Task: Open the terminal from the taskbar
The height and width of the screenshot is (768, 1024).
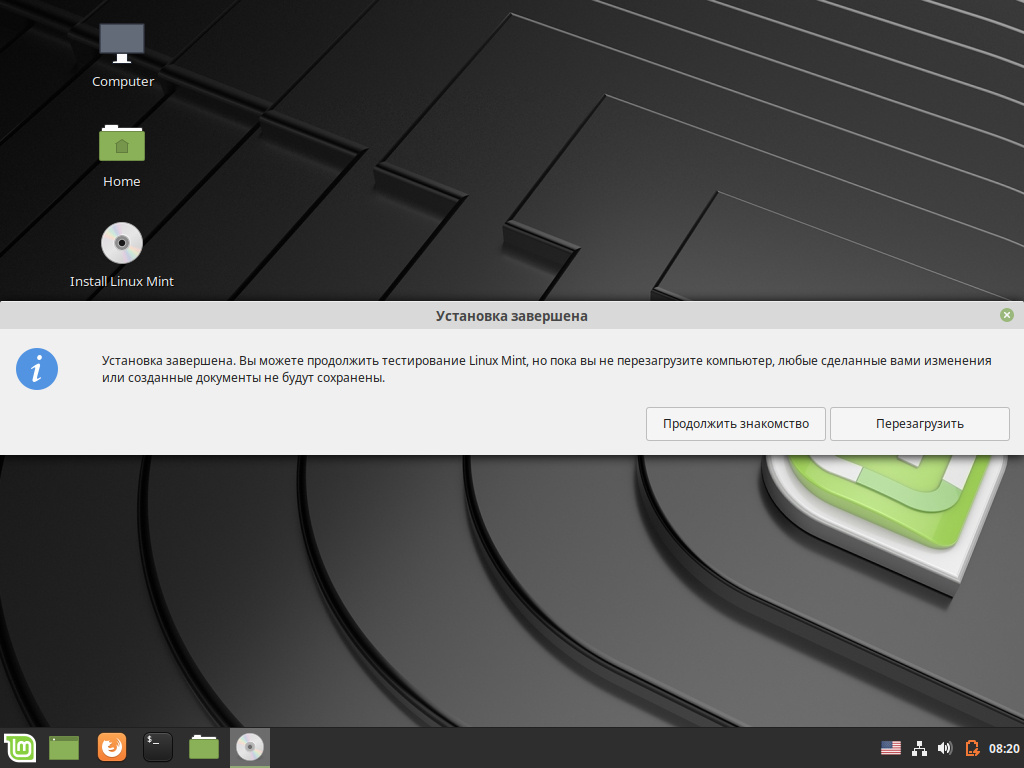Action: (157, 747)
